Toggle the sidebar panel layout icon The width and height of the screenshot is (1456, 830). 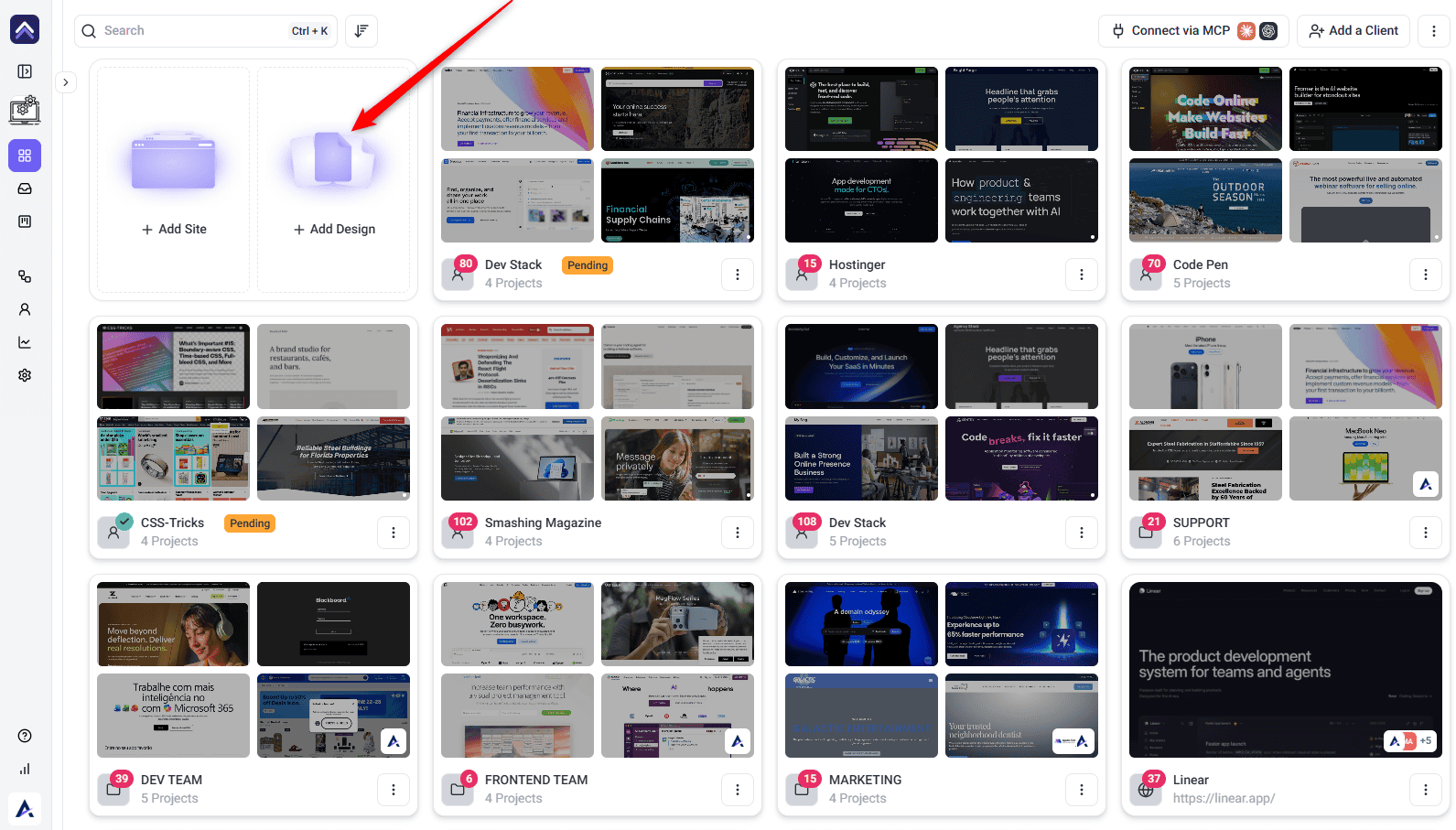[25, 71]
